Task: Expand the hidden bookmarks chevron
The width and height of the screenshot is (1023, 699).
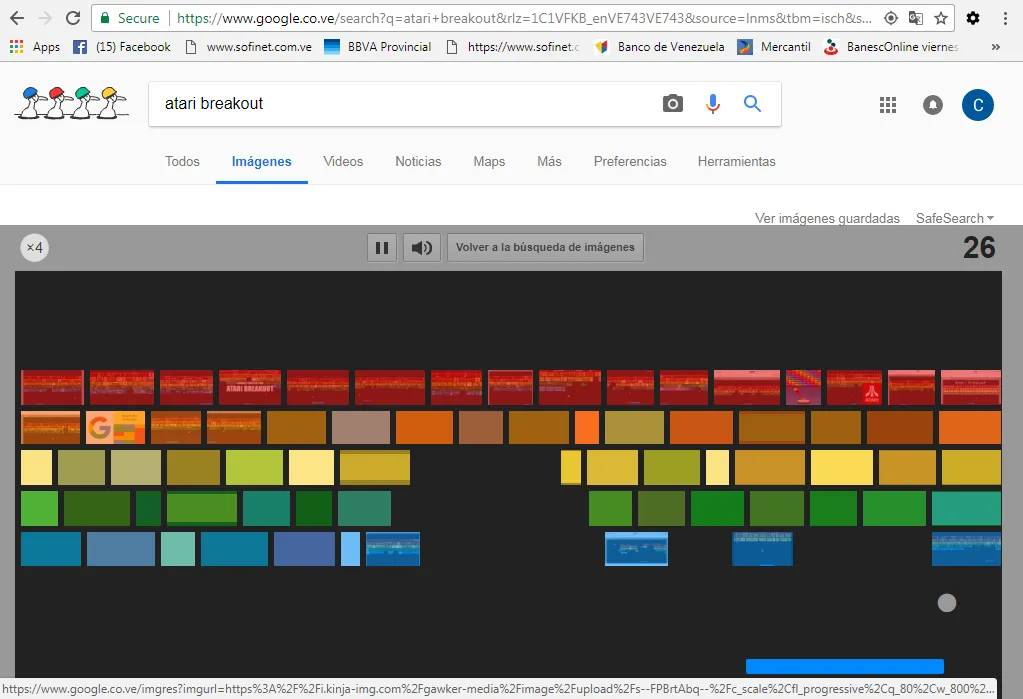Action: pos(996,47)
